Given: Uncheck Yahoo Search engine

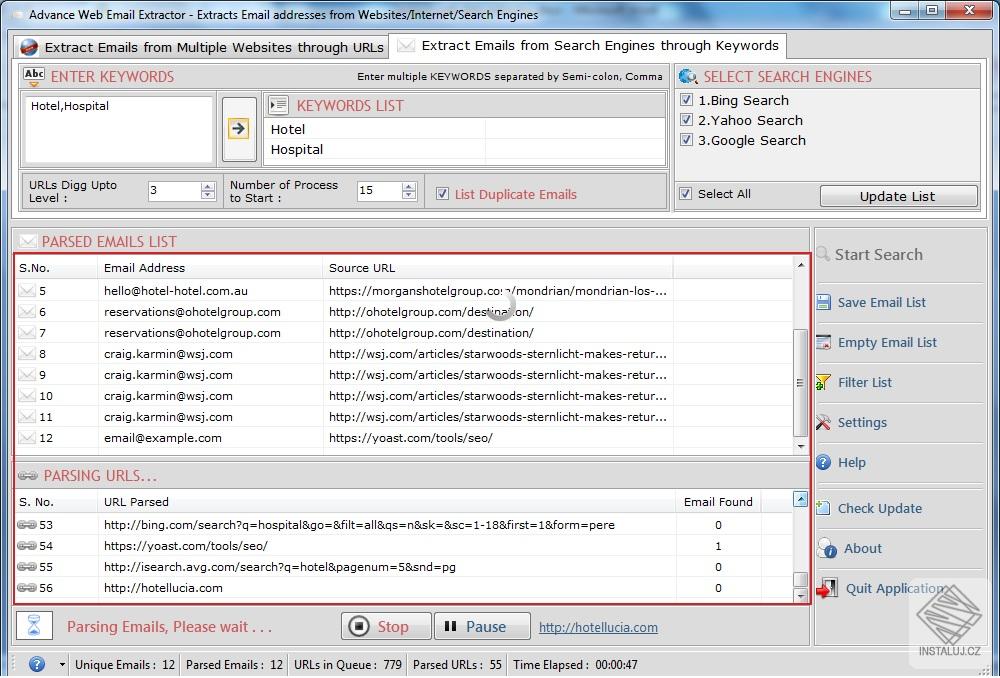Looking at the screenshot, I should (685, 120).
